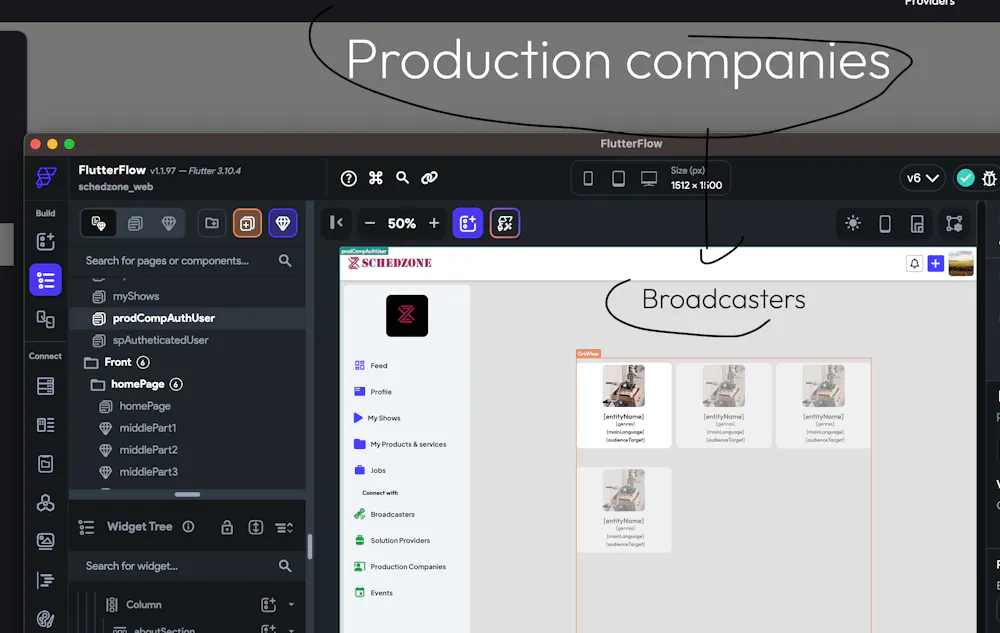Open the link/share icon in the top toolbar

coord(429,177)
